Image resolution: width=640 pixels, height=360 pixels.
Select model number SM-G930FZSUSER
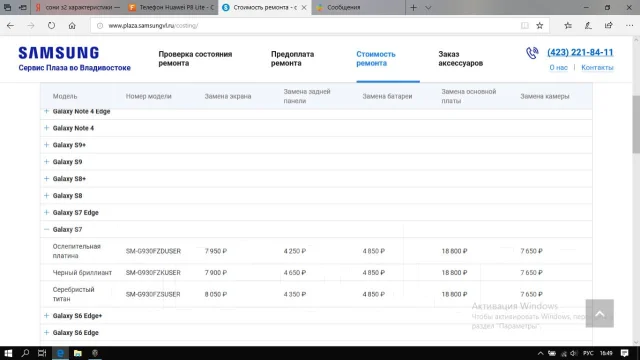[x=153, y=294]
